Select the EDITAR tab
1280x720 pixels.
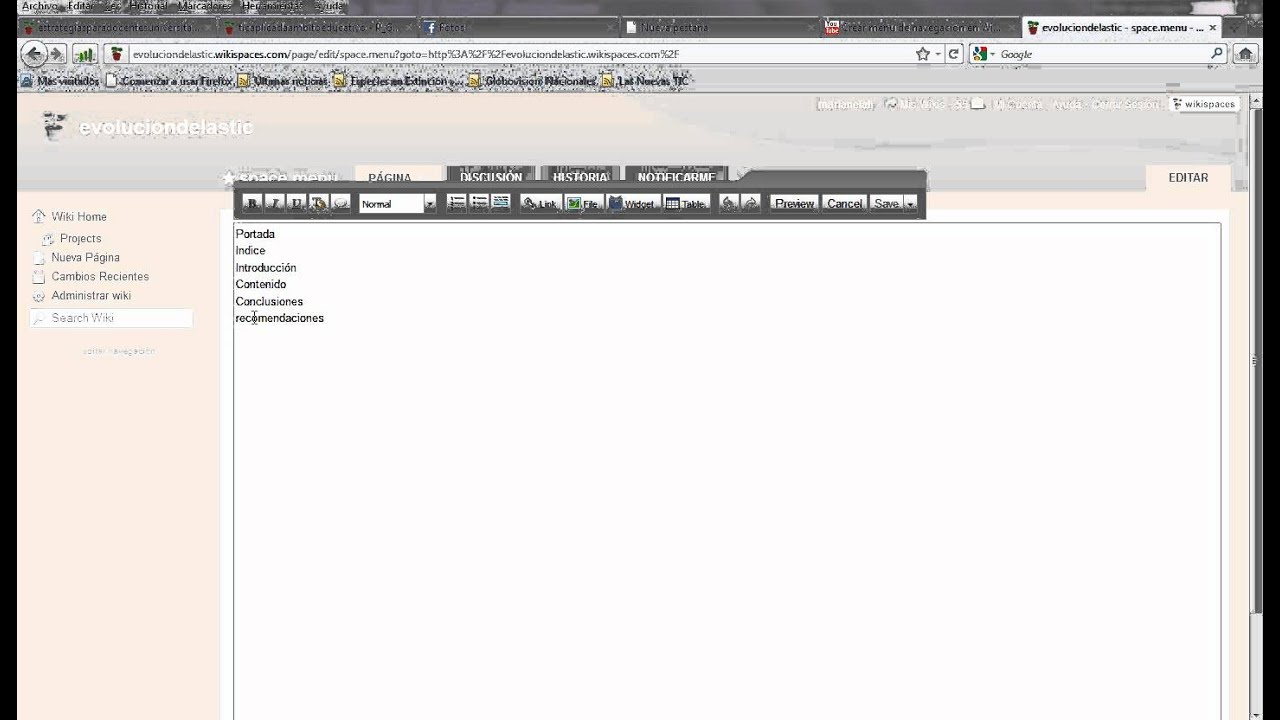(x=1188, y=177)
